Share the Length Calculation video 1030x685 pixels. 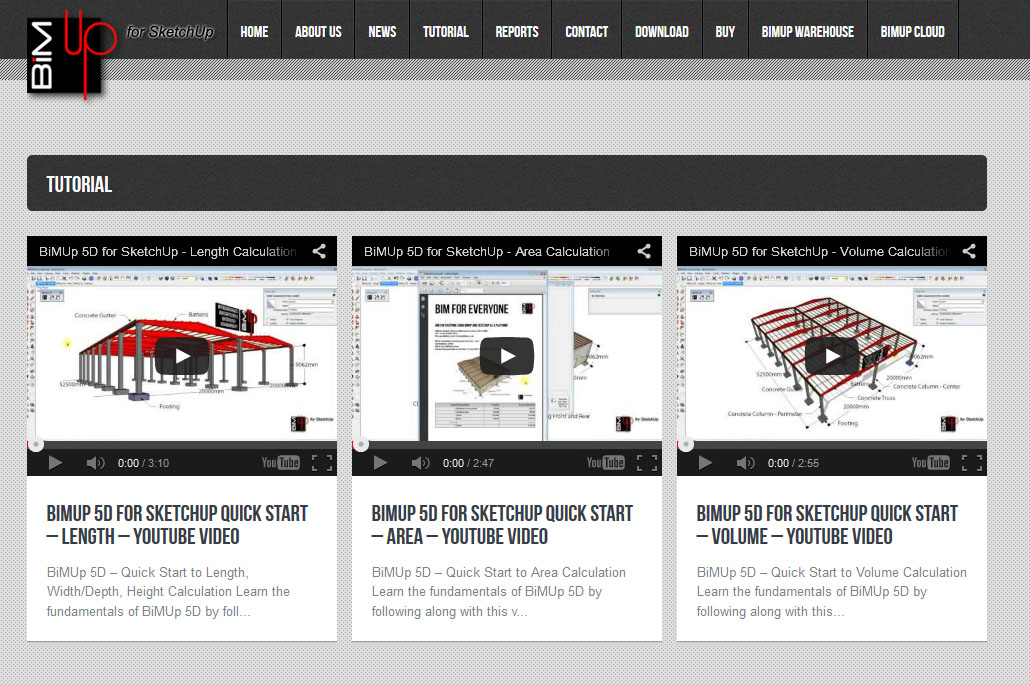coord(319,251)
